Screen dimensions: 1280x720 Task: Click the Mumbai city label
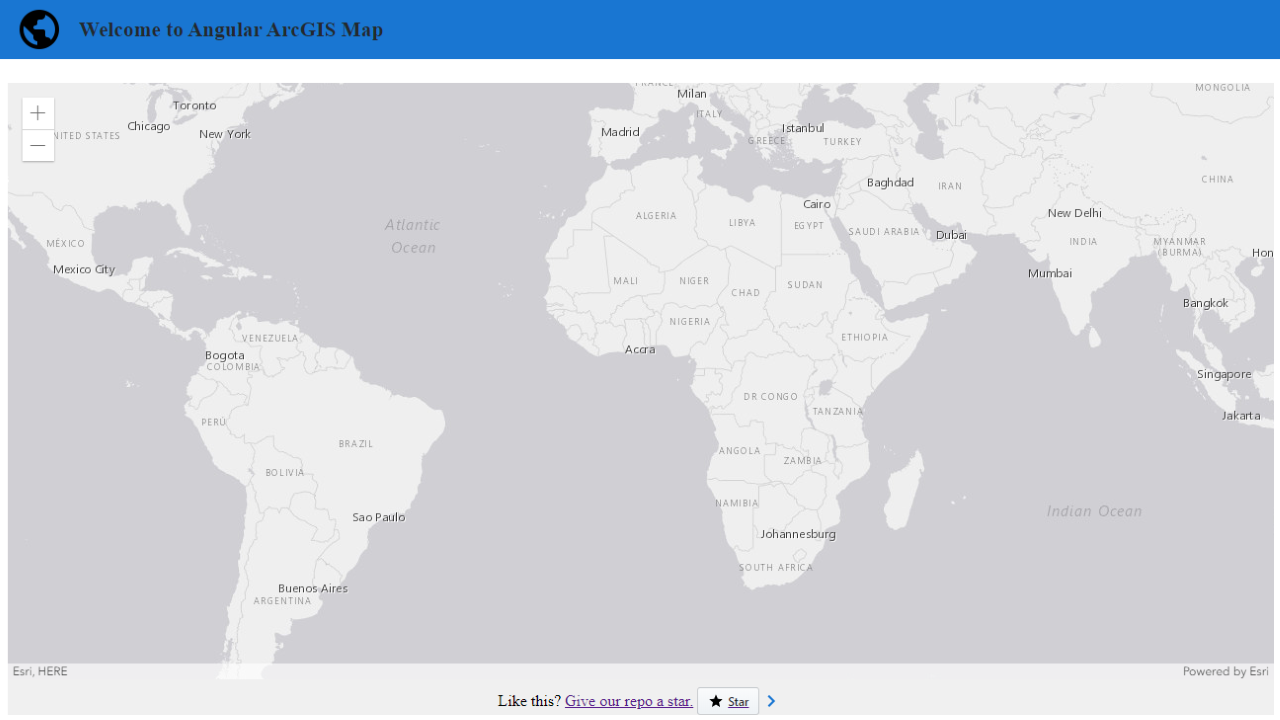1050,273
